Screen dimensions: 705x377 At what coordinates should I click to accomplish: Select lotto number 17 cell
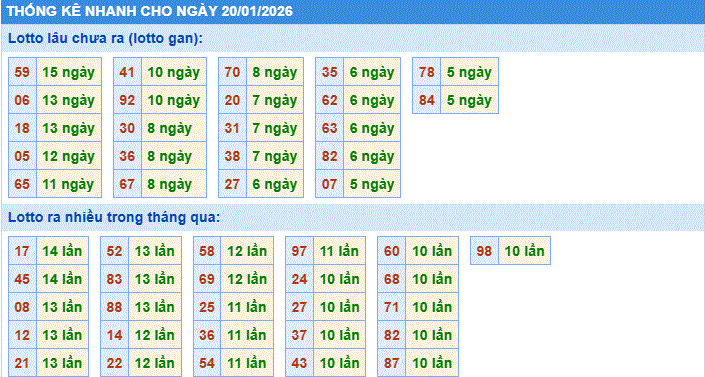(22, 251)
